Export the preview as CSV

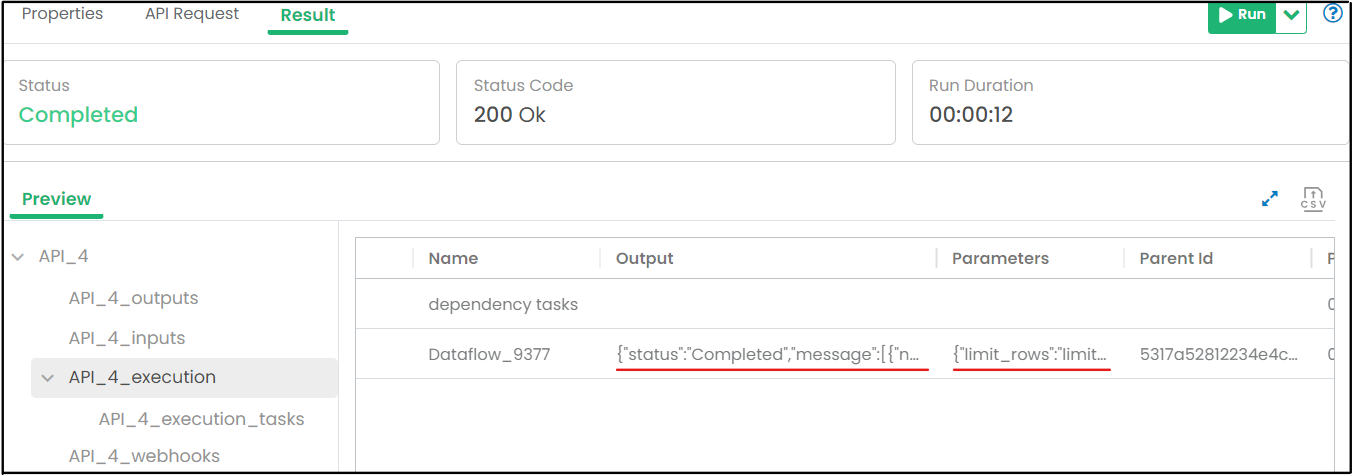[1313, 198]
